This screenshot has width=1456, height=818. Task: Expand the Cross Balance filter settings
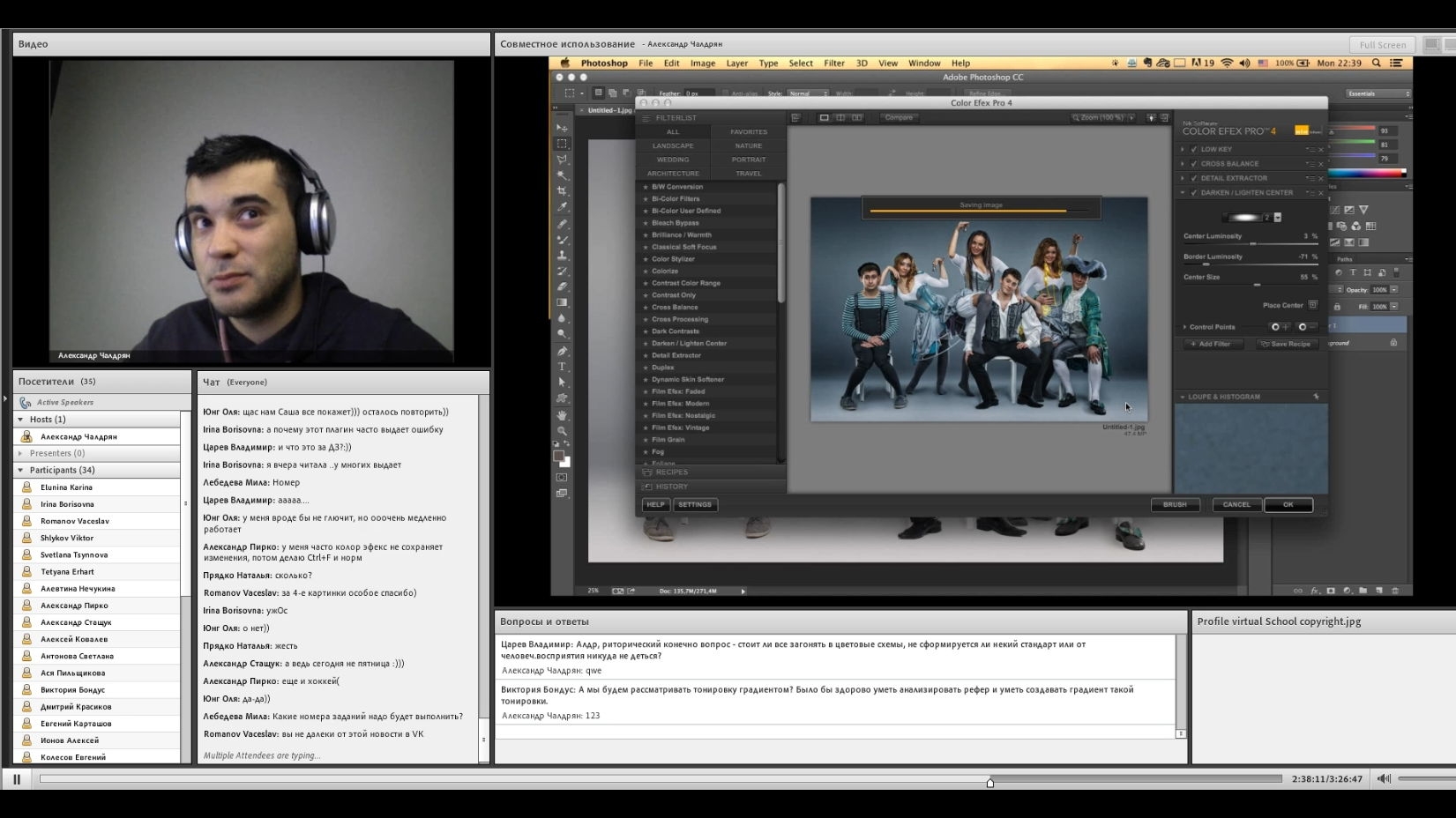(1183, 164)
